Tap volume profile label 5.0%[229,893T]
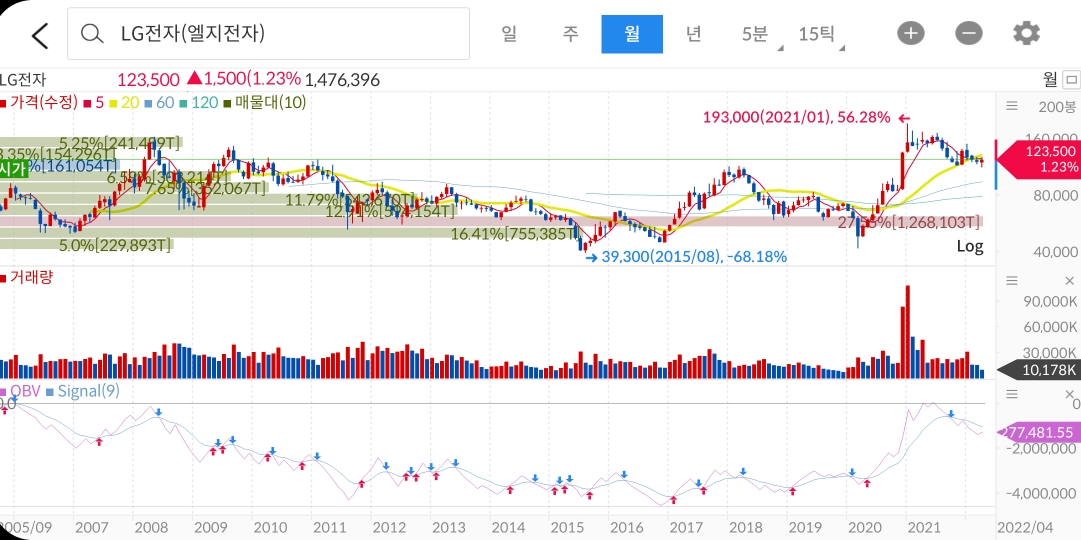Screen dimensions: 1081x540 click(114, 245)
